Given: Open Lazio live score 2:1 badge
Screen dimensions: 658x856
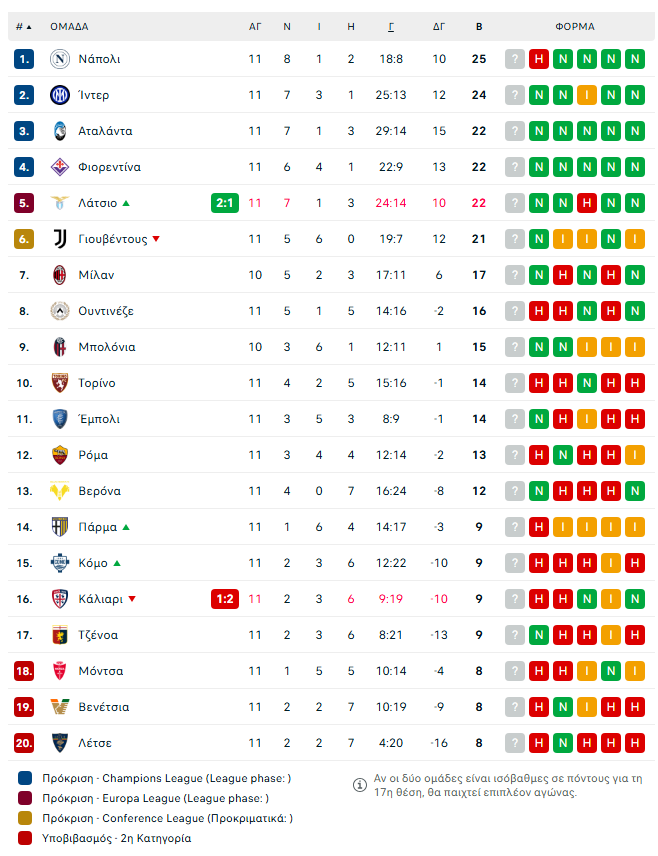Looking at the screenshot, I should (x=225, y=203).
